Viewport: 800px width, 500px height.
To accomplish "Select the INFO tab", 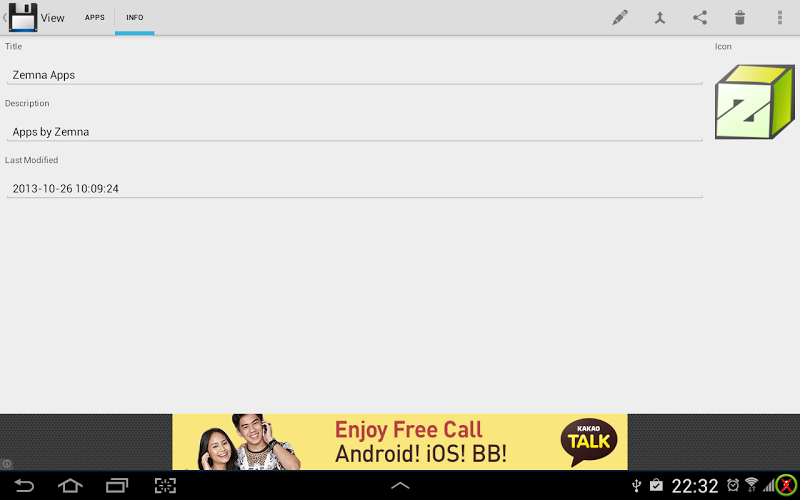I will tap(135, 17).
